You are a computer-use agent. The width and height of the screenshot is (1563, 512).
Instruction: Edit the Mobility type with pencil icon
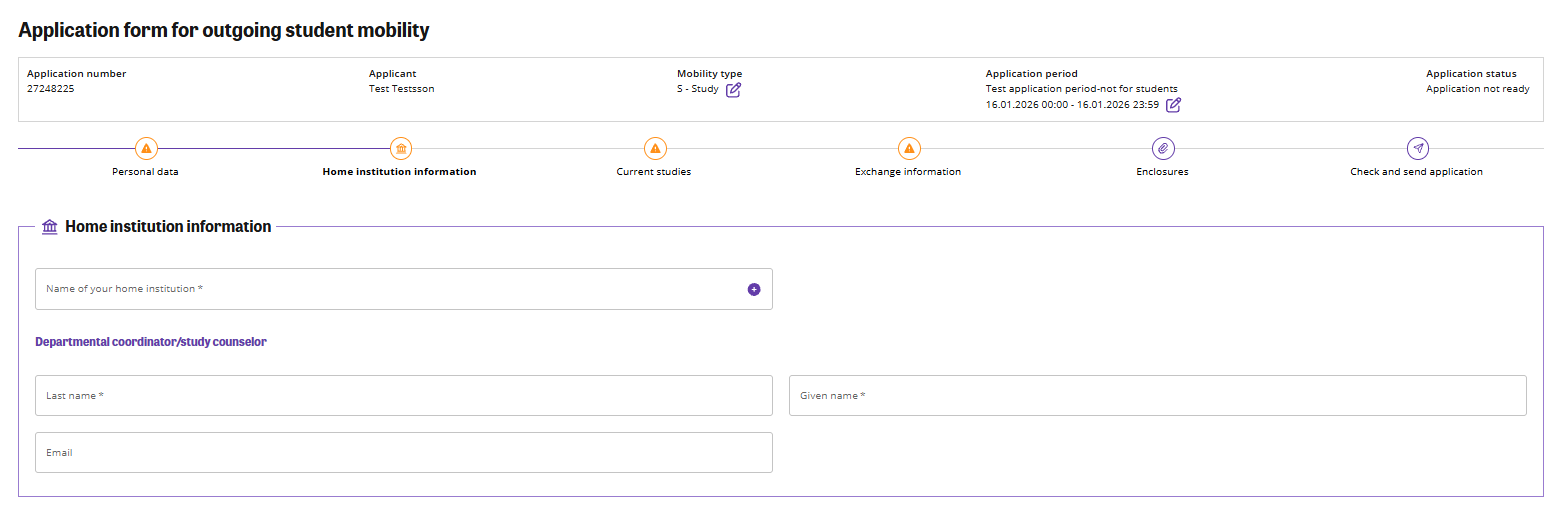[733, 89]
